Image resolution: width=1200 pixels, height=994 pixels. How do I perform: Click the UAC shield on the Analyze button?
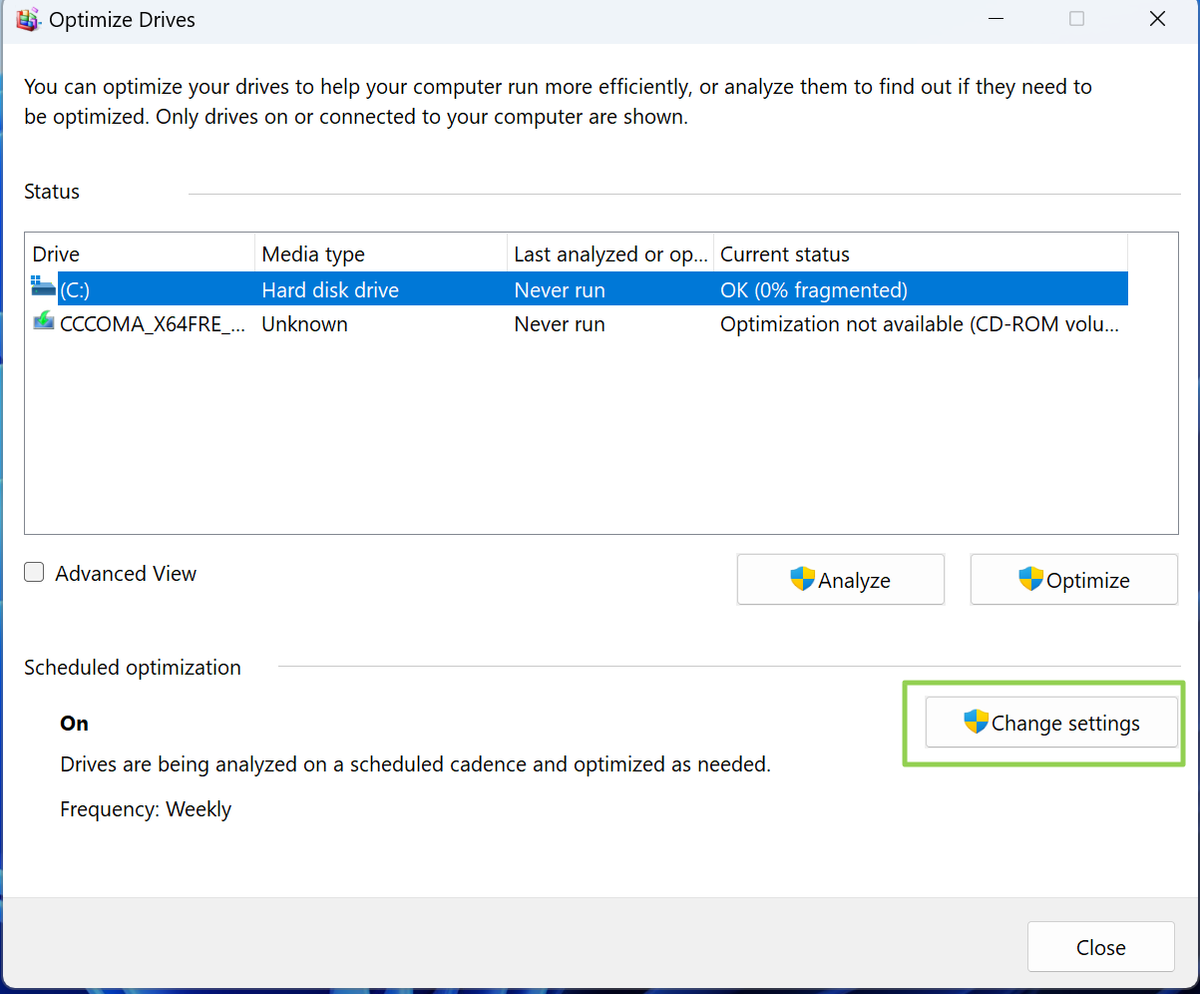tap(802, 579)
